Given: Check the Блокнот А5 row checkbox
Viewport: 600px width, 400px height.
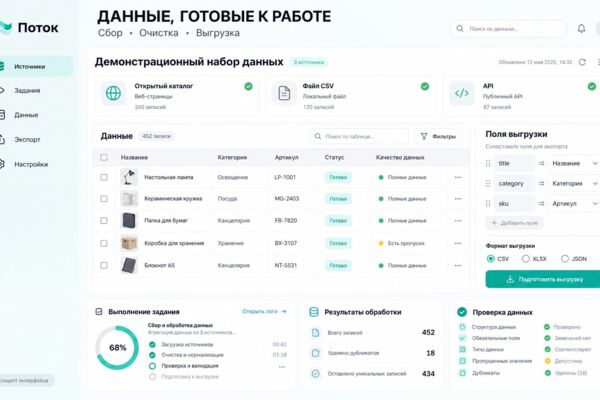Looking at the screenshot, I should point(104,265).
